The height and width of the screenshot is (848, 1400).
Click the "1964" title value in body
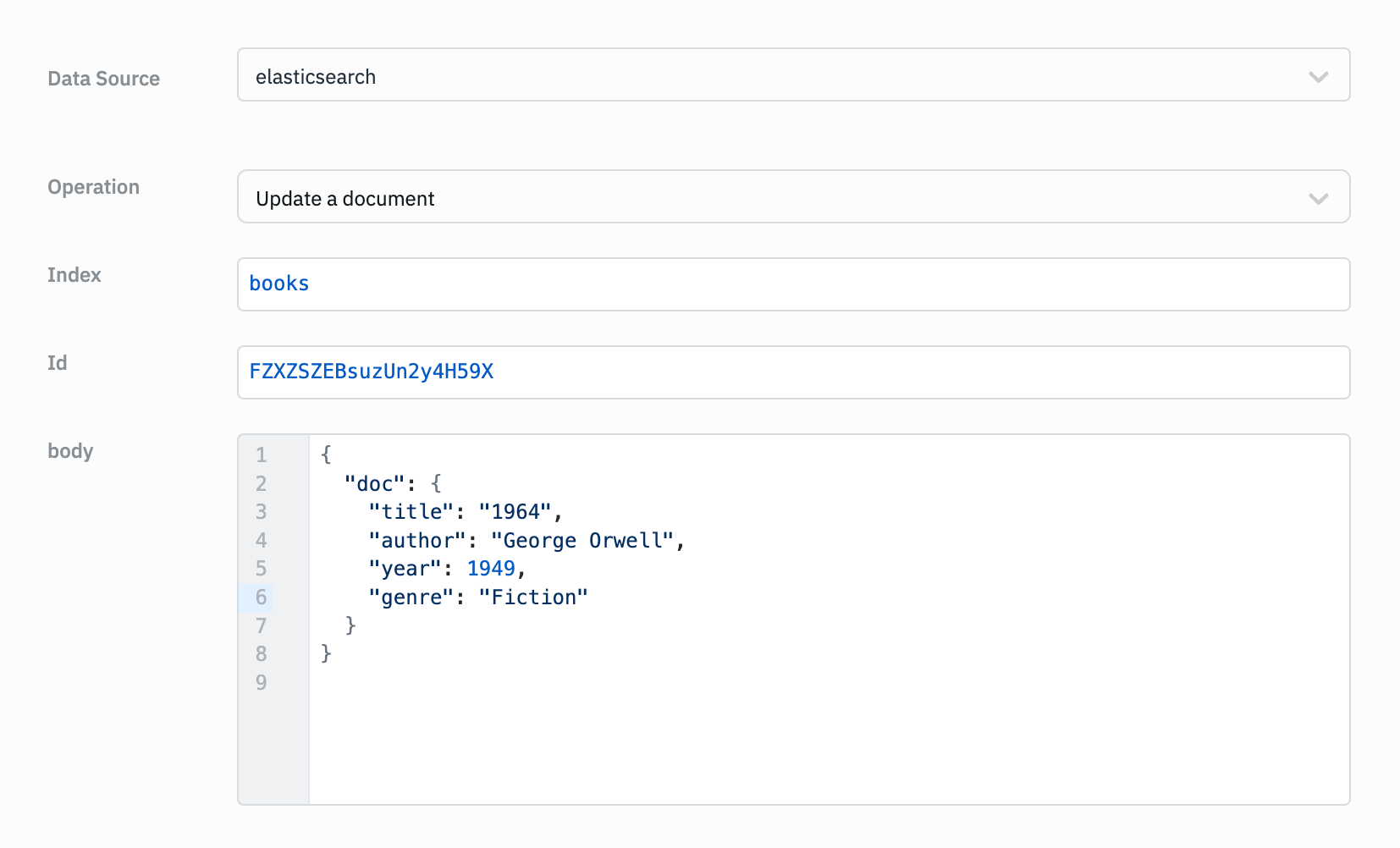click(x=515, y=512)
